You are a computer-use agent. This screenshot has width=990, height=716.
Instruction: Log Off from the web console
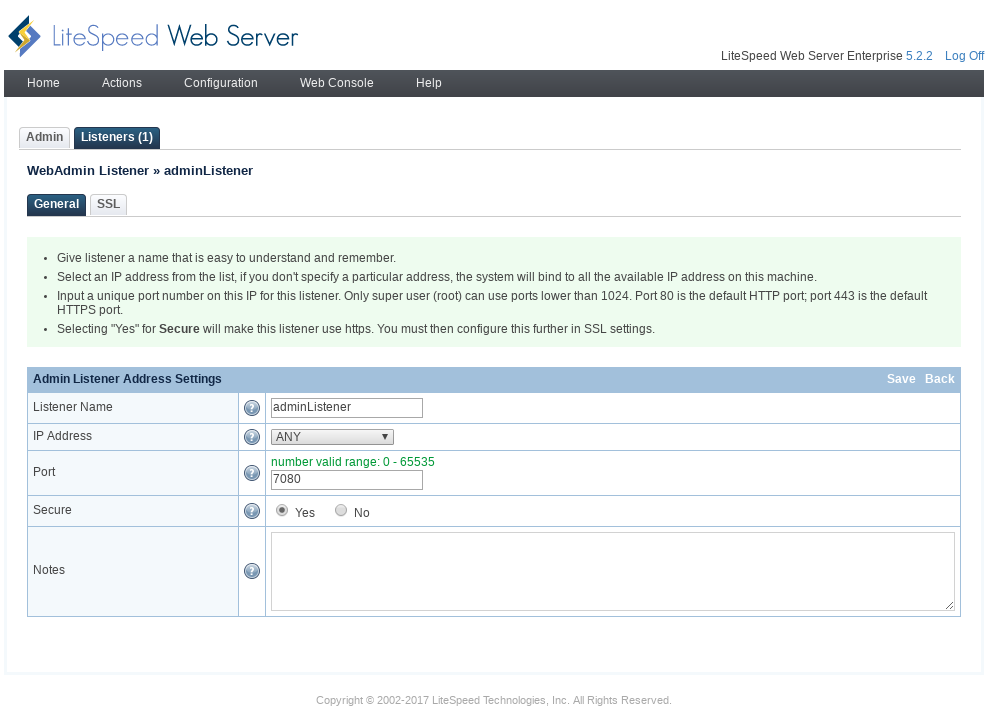click(964, 56)
